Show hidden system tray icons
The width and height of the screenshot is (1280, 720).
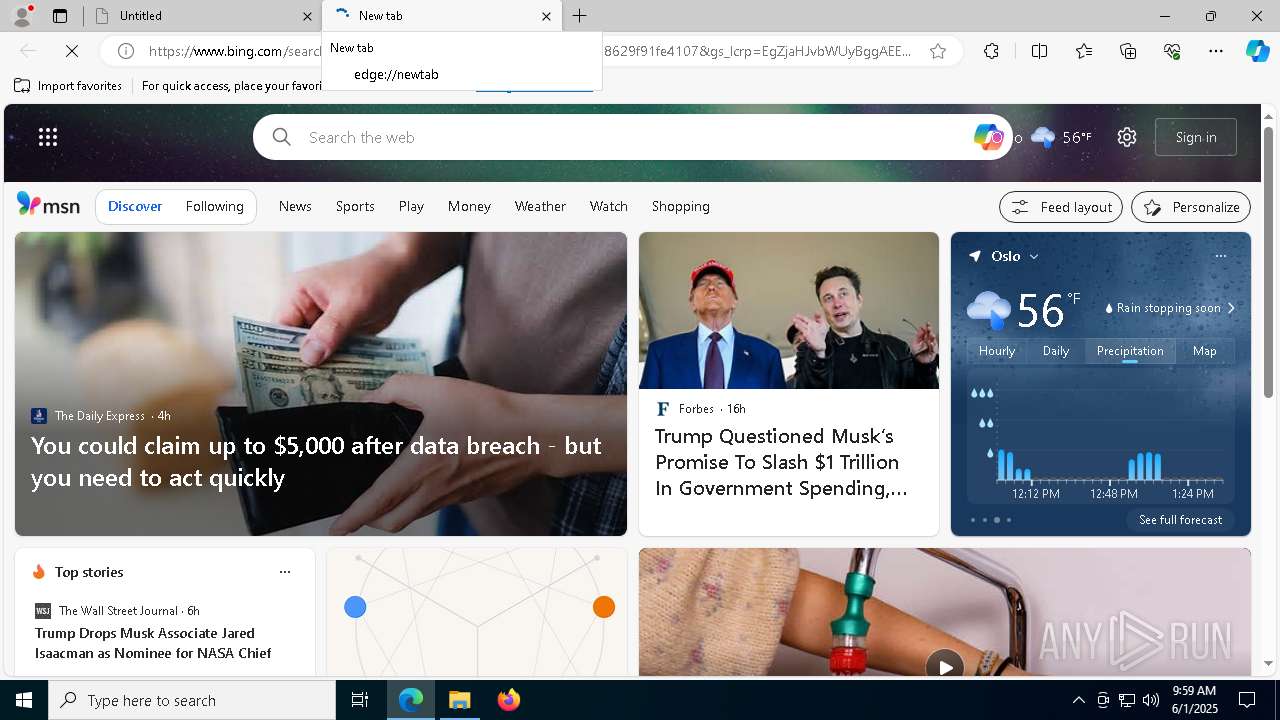point(1078,700)
